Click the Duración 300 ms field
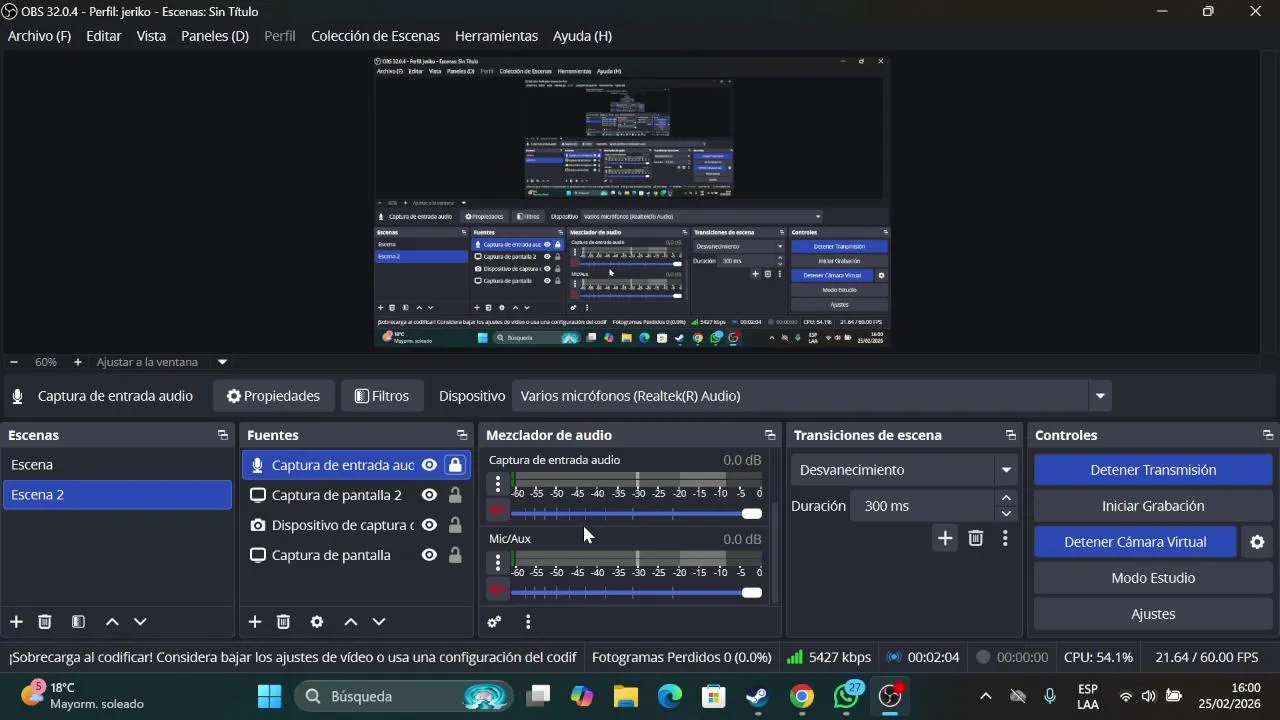Screen dimensions: 1280x720 (922, 506)
